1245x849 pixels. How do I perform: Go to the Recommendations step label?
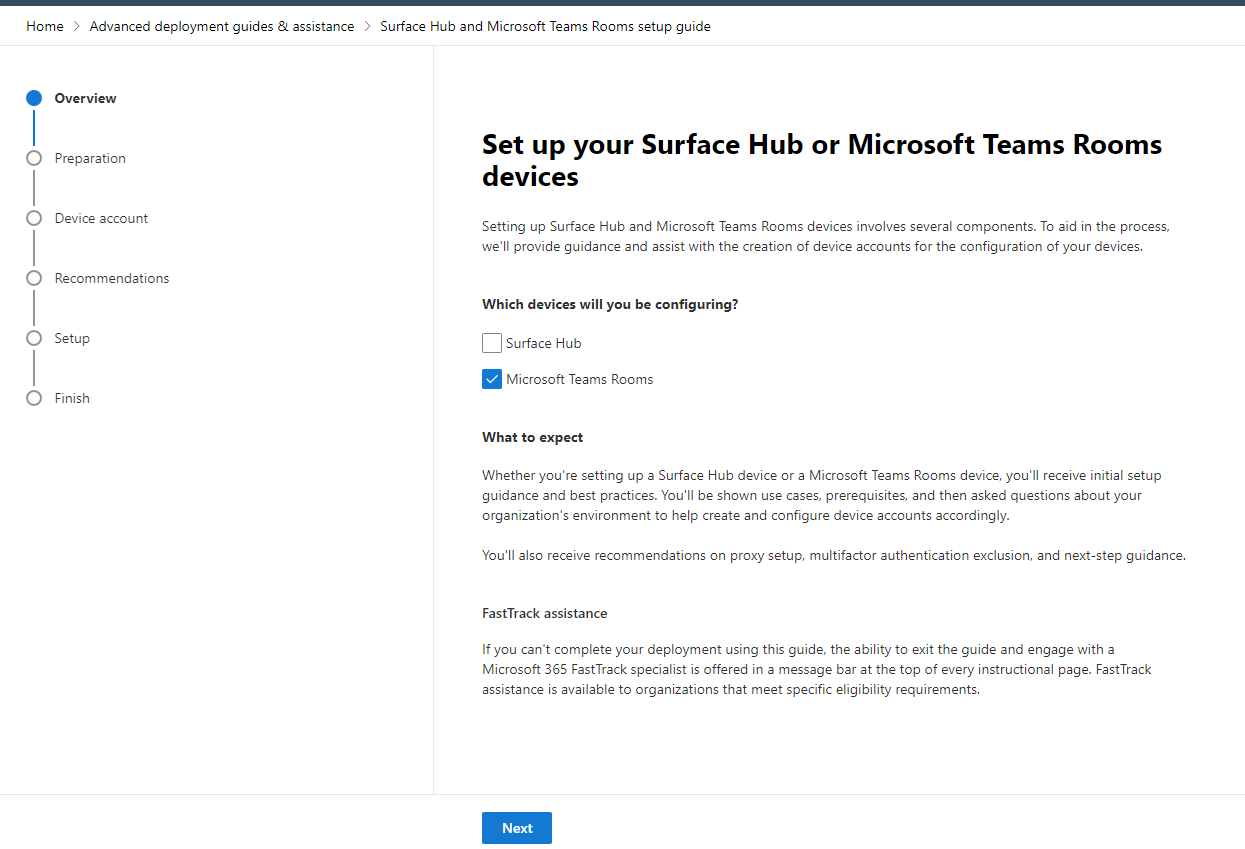click(112, 278)
